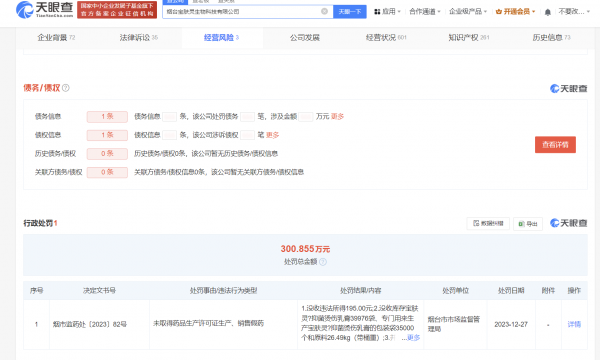Click the 处罚事由/违法行为类型 column header

223,290
